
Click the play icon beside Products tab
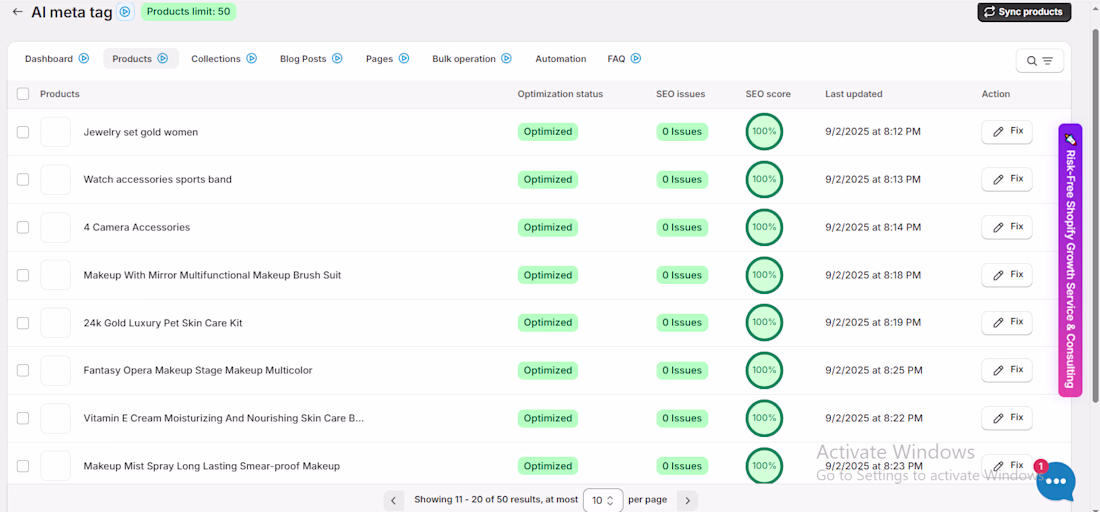163,59
